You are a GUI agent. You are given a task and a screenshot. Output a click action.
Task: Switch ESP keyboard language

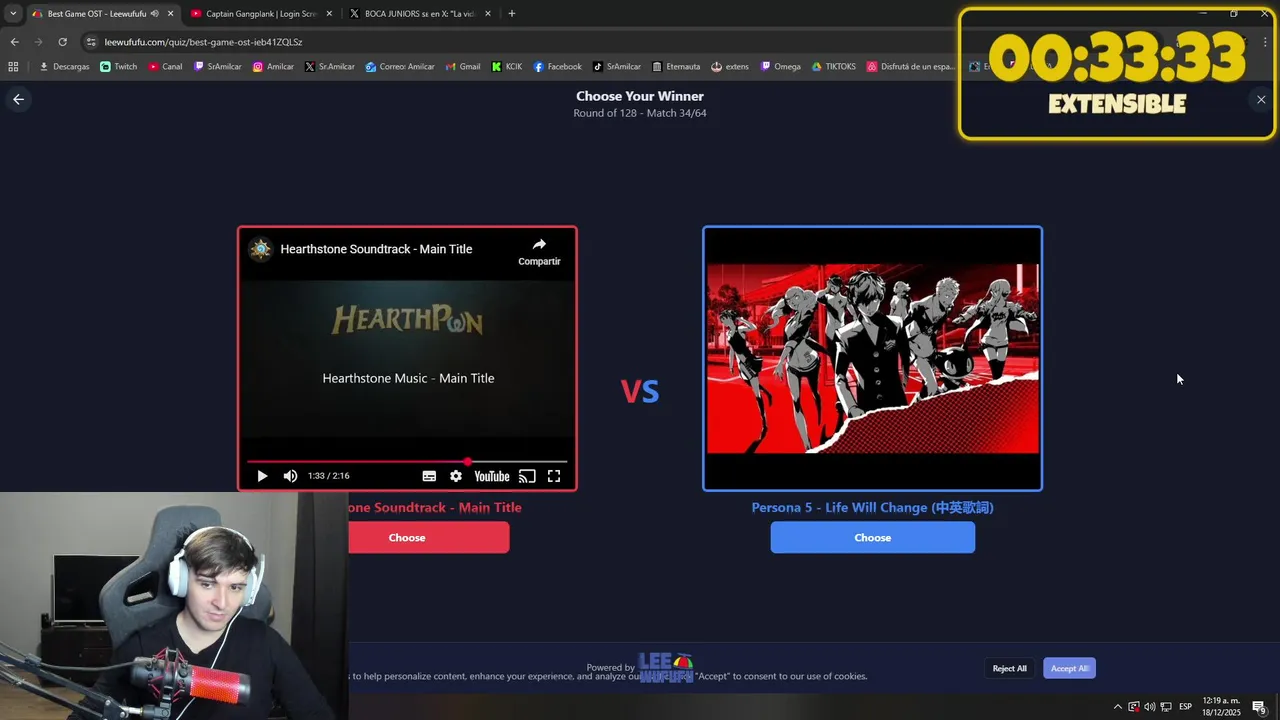click(1185, 707)
